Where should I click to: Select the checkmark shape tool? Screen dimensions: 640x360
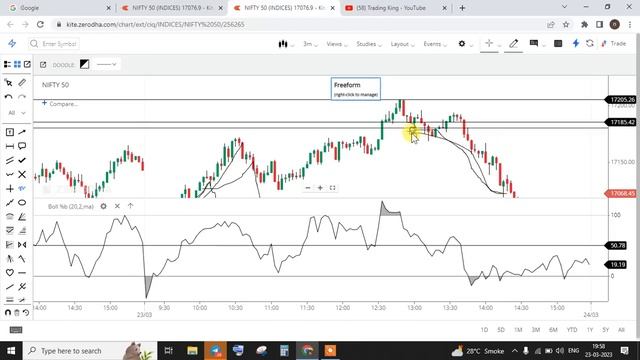[x=22, y=160]
